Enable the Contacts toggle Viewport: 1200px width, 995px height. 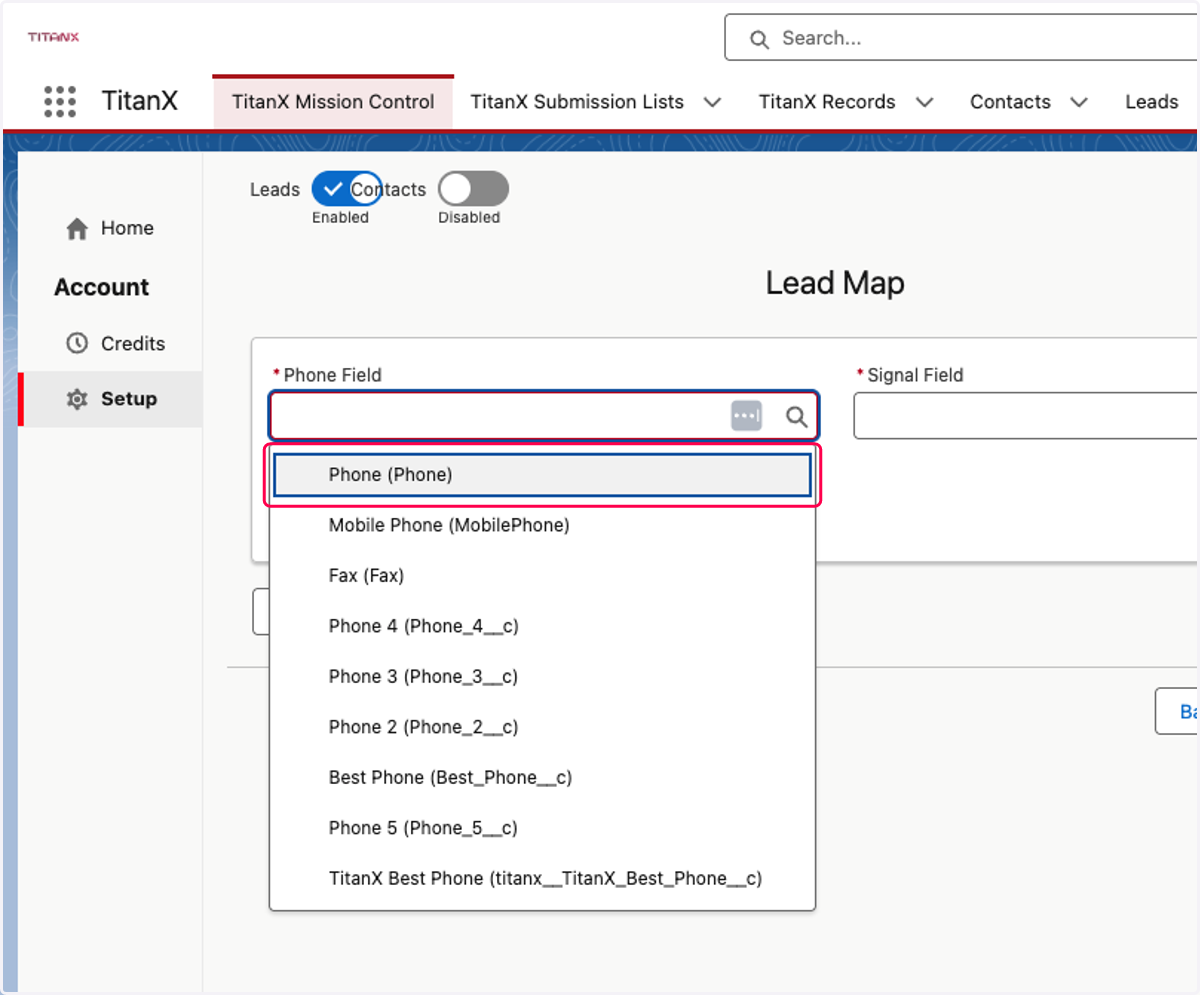click(x=473, y=188)
